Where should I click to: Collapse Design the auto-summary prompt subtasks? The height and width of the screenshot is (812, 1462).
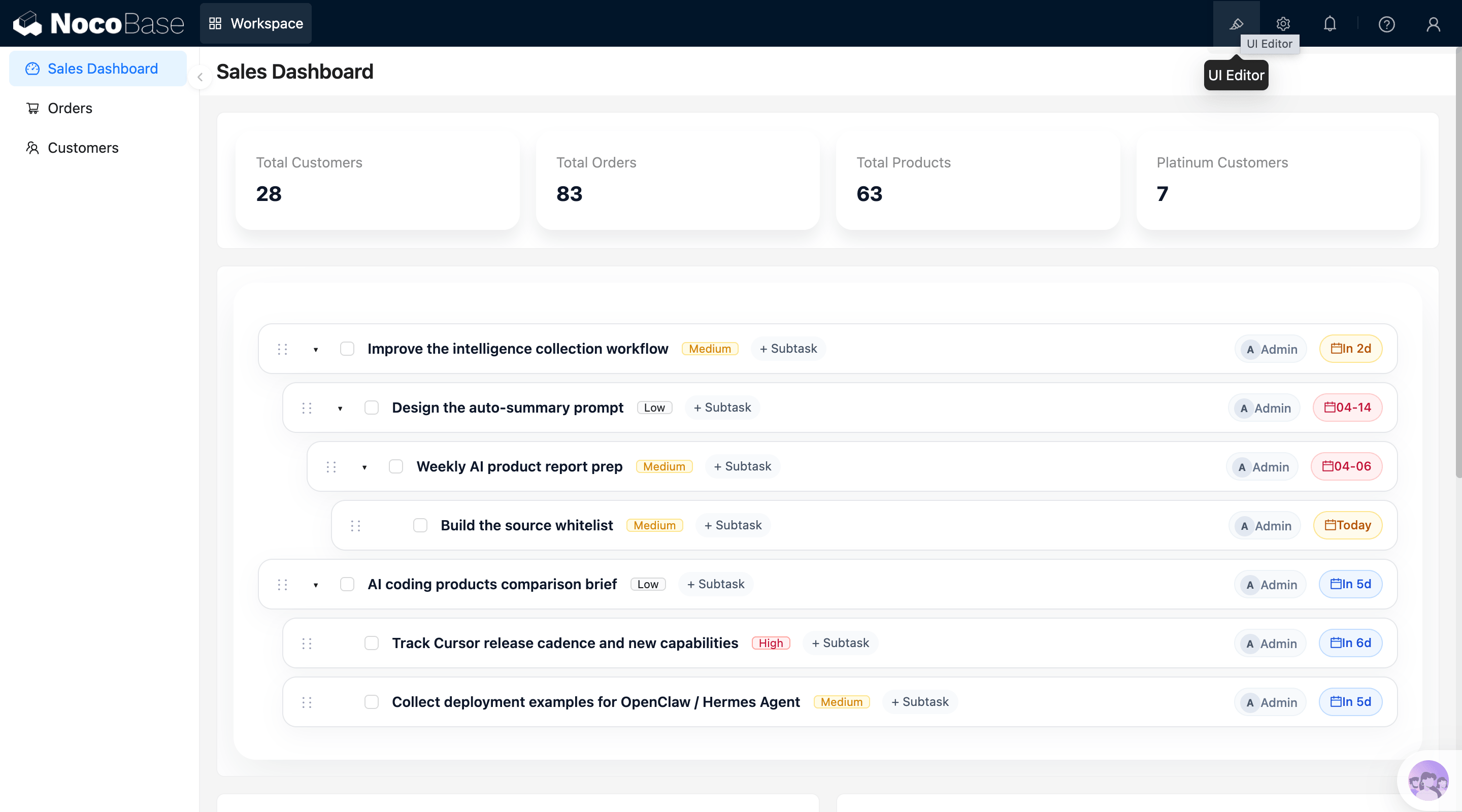coord(340,409)
